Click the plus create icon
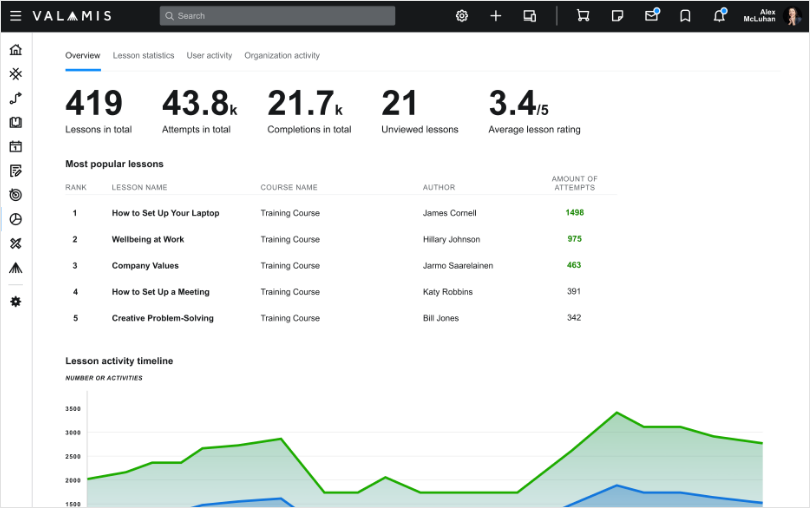 tap(496, 16)
